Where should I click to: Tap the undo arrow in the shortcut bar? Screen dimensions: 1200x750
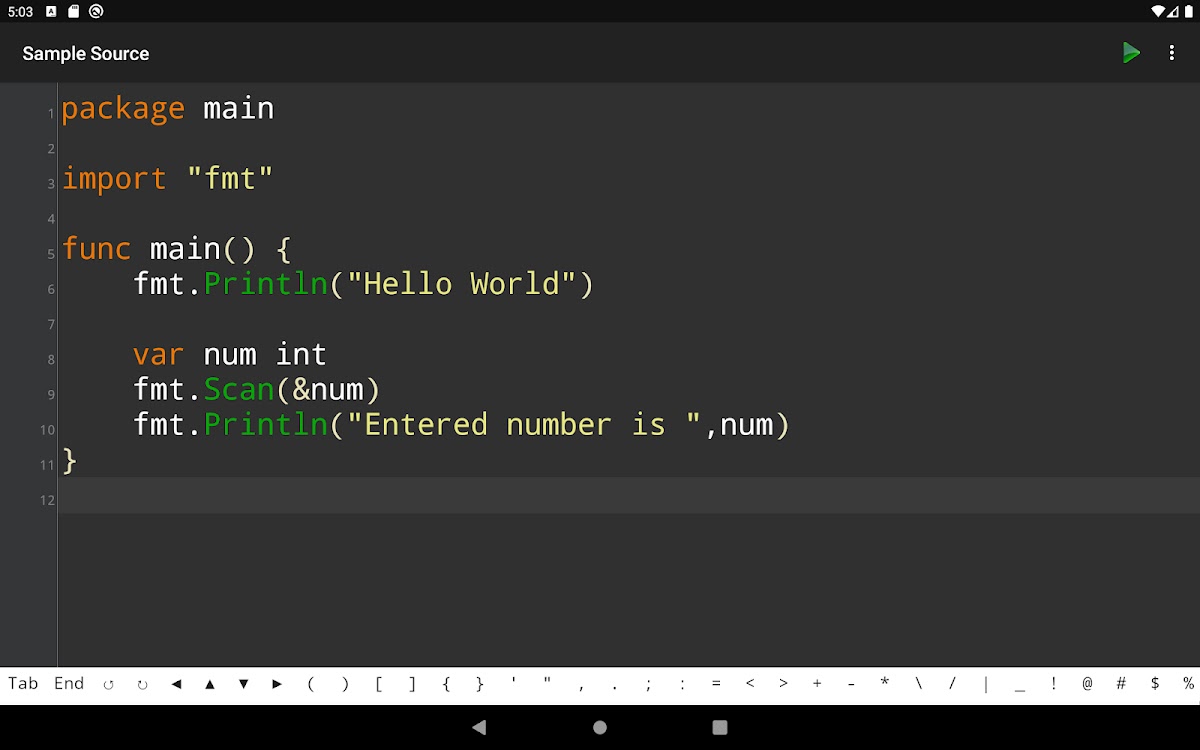pos(108,684)
